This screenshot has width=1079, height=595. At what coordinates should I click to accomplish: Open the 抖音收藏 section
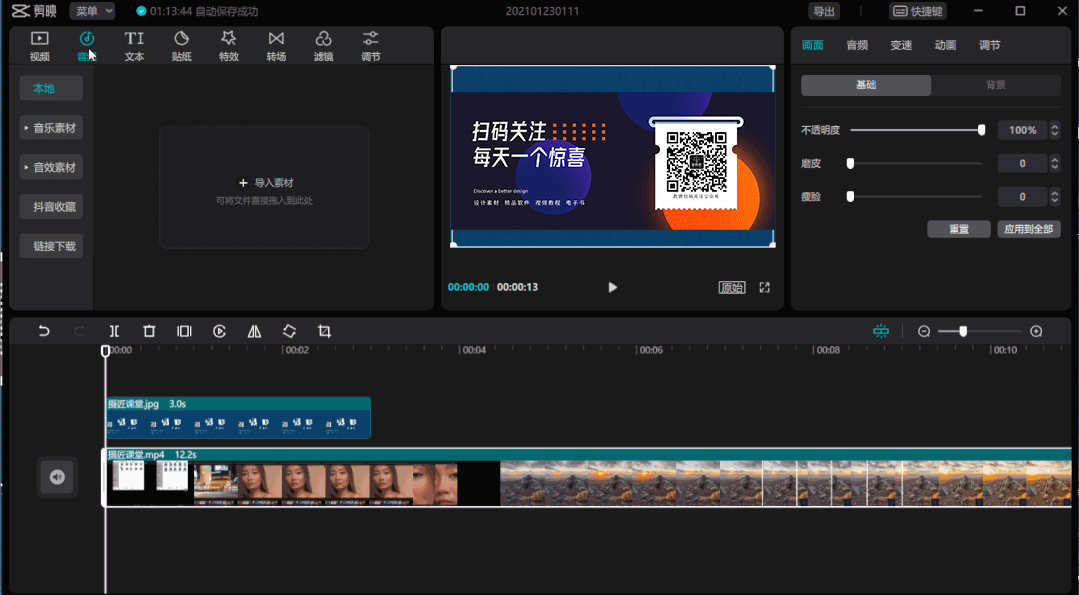pyautogui.click(x=52, y=206)
